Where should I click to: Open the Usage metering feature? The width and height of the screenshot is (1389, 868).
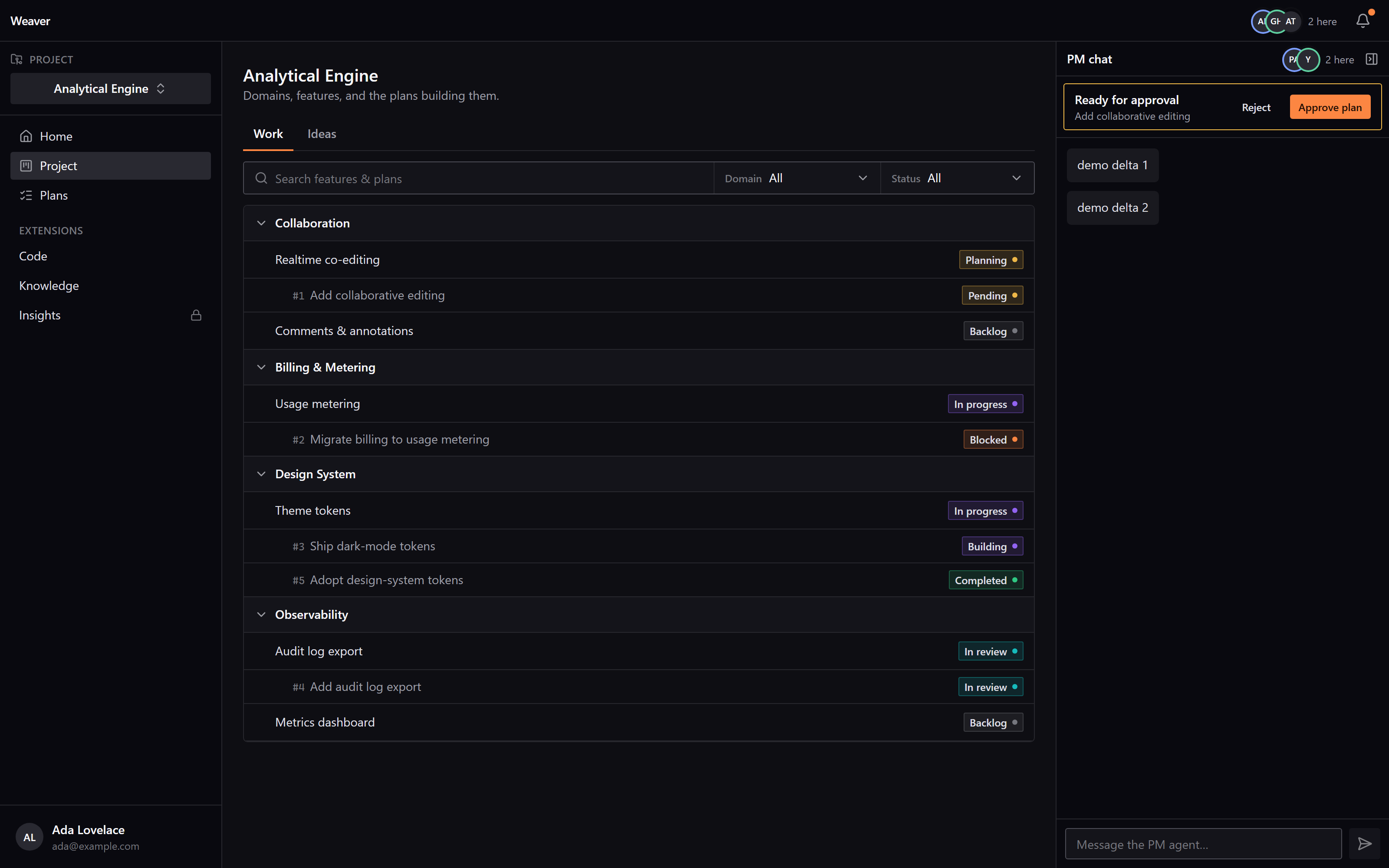coord(638,404)
